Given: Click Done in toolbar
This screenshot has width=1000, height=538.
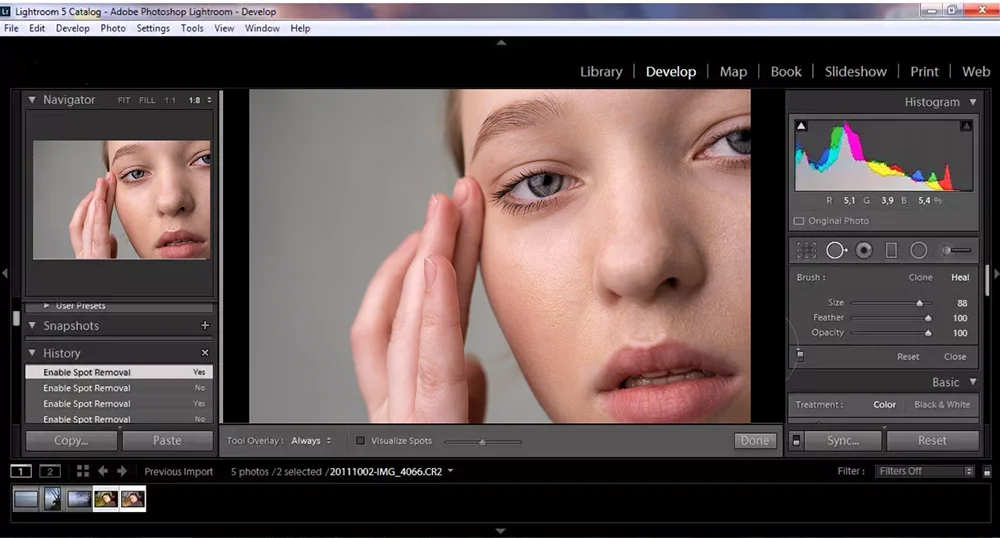Looking at the screenshot, I should point(755,440).
